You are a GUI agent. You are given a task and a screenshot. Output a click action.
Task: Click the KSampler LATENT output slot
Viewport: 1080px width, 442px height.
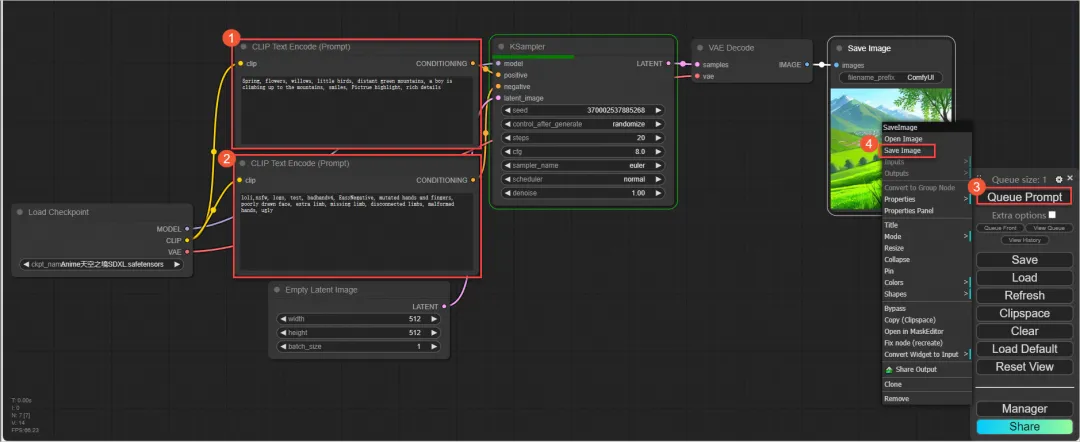coord(669,63)
